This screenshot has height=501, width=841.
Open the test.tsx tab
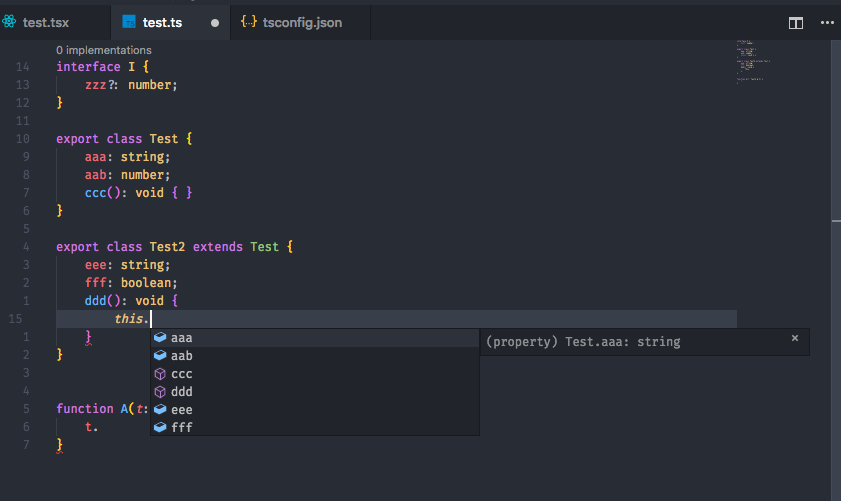tap(46, 23)
